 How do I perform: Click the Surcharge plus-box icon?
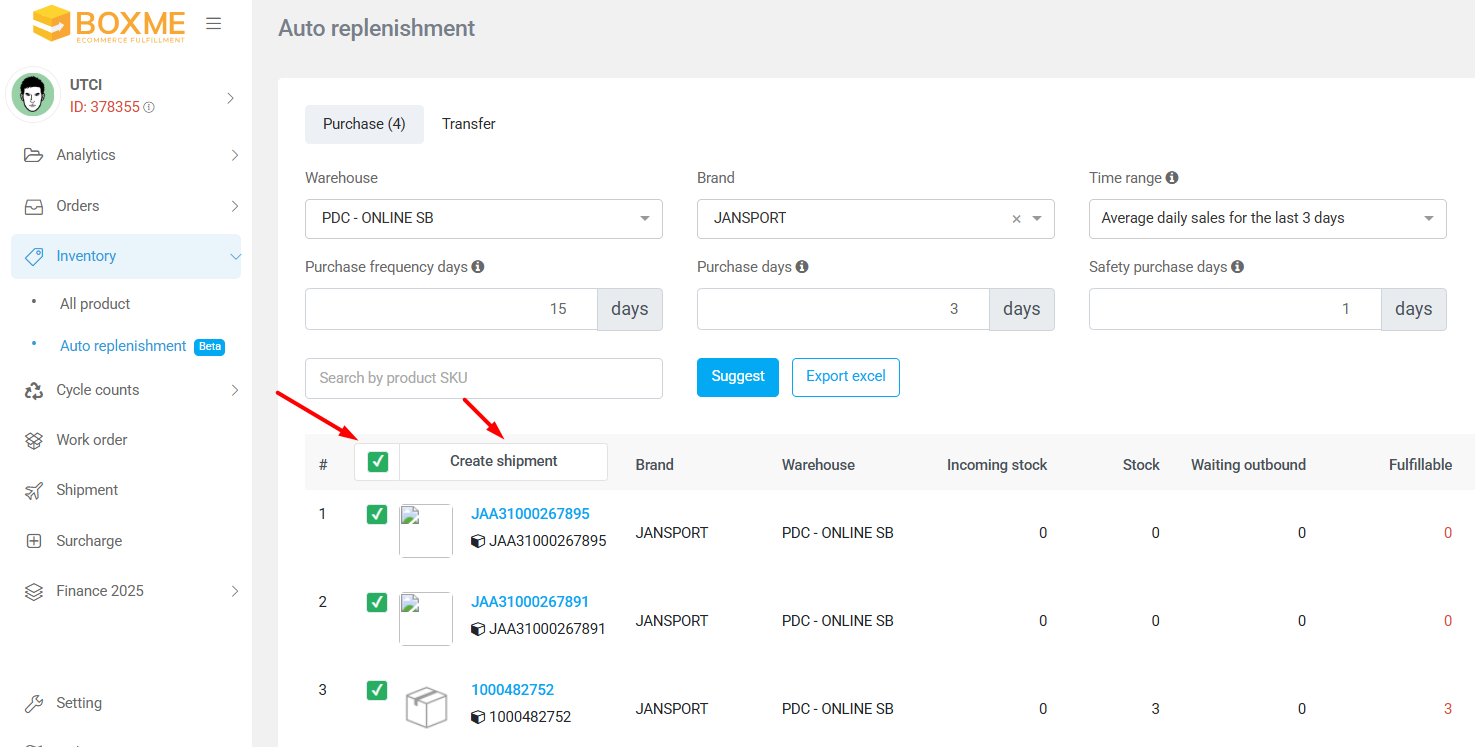pos(34,541)
